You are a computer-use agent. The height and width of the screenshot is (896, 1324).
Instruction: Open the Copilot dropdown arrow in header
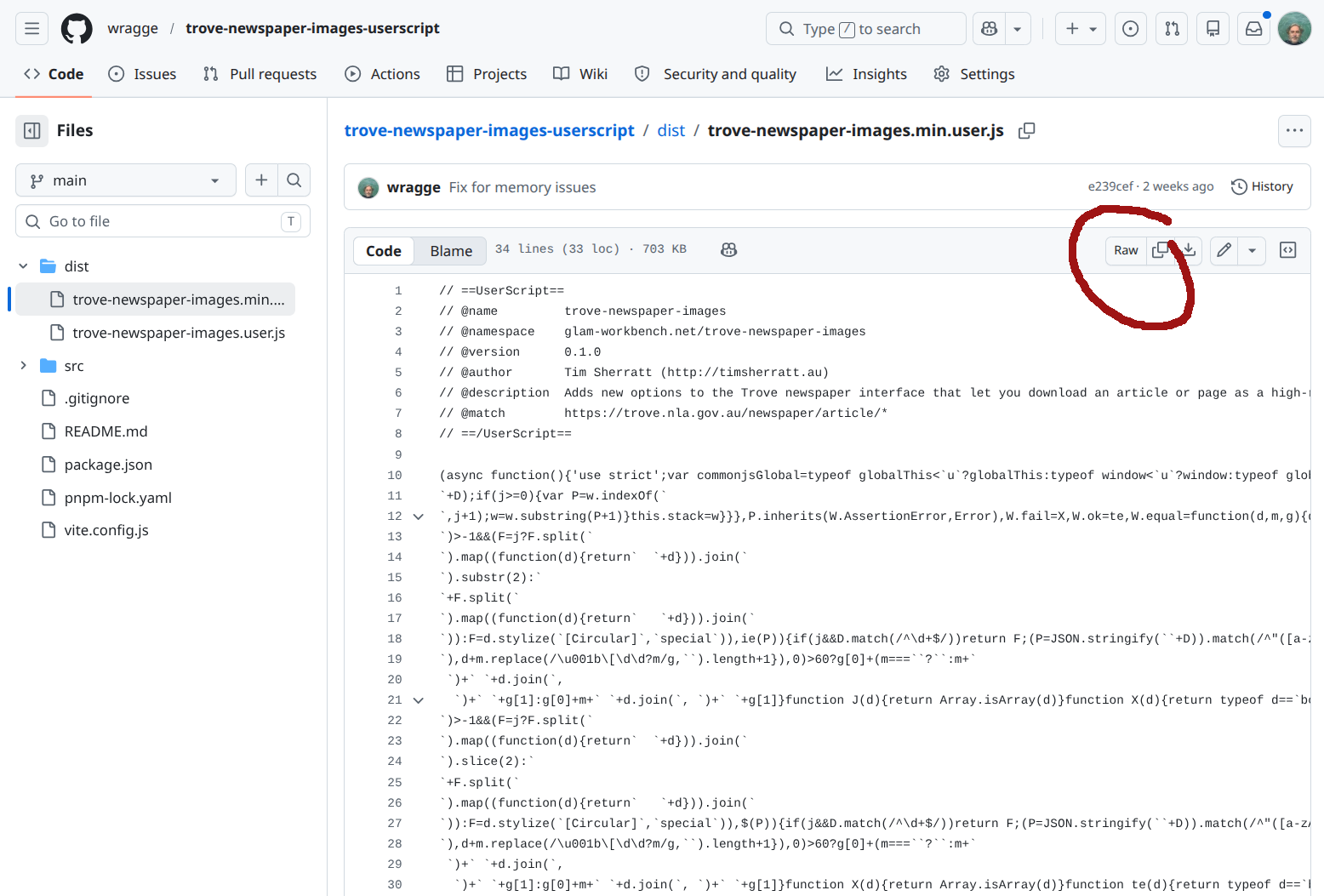(1018, 28)
